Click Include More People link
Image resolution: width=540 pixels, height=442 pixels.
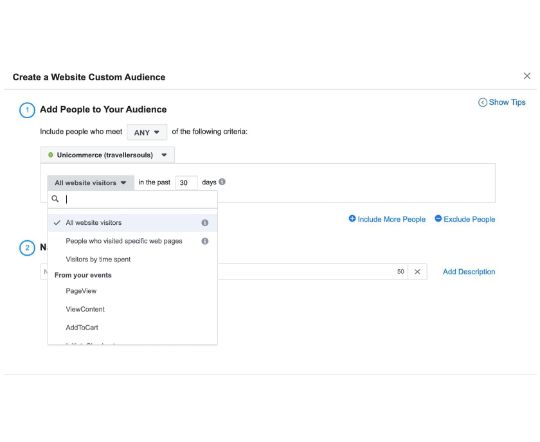[x=392, y=219]
